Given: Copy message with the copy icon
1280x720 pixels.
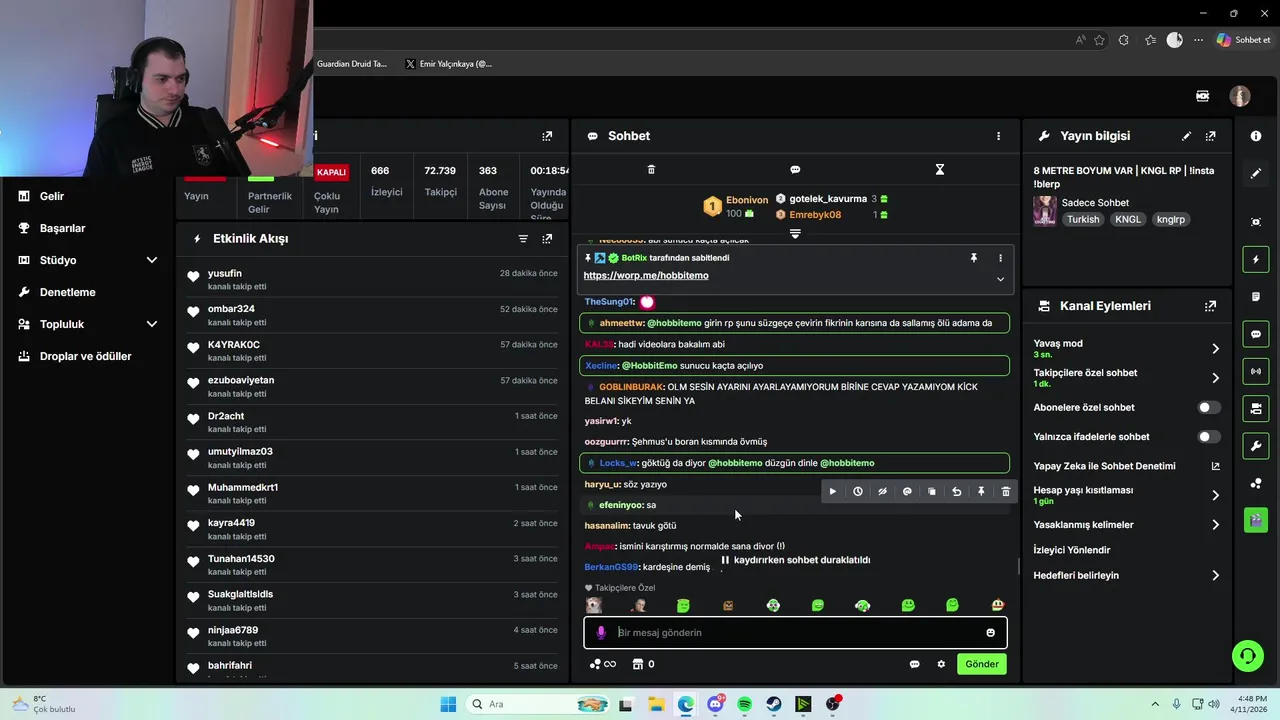Looking at the screenshot, I should click(x=932, y=491).
